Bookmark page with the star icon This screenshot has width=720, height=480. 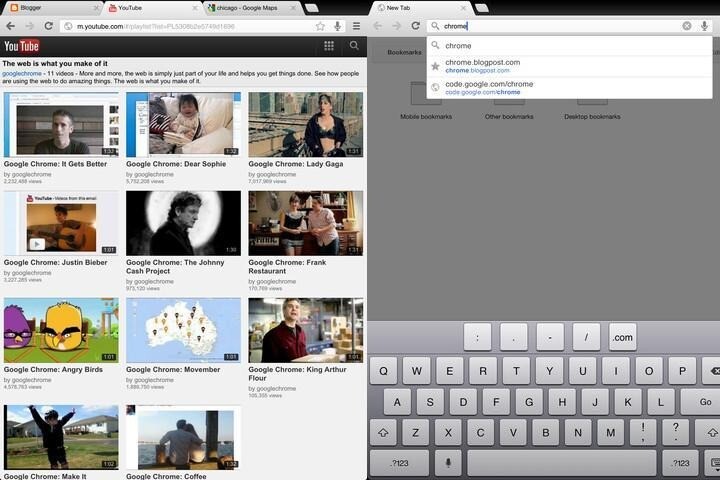320,27
